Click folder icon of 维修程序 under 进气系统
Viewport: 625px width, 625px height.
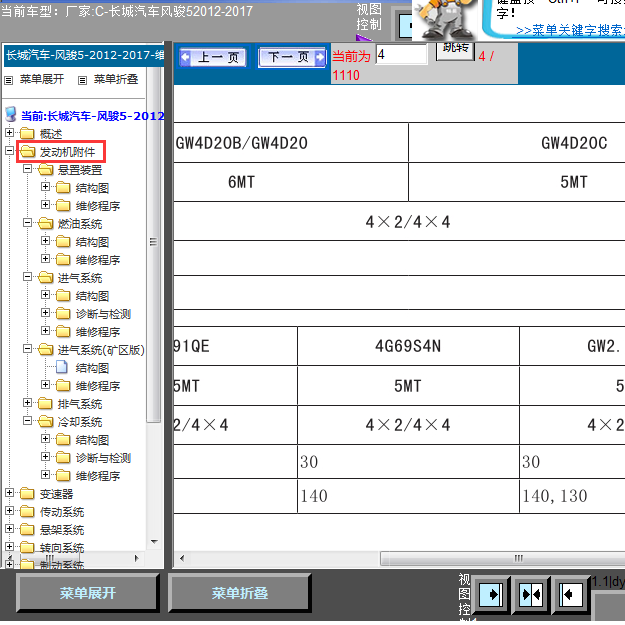tap(63, 332)
